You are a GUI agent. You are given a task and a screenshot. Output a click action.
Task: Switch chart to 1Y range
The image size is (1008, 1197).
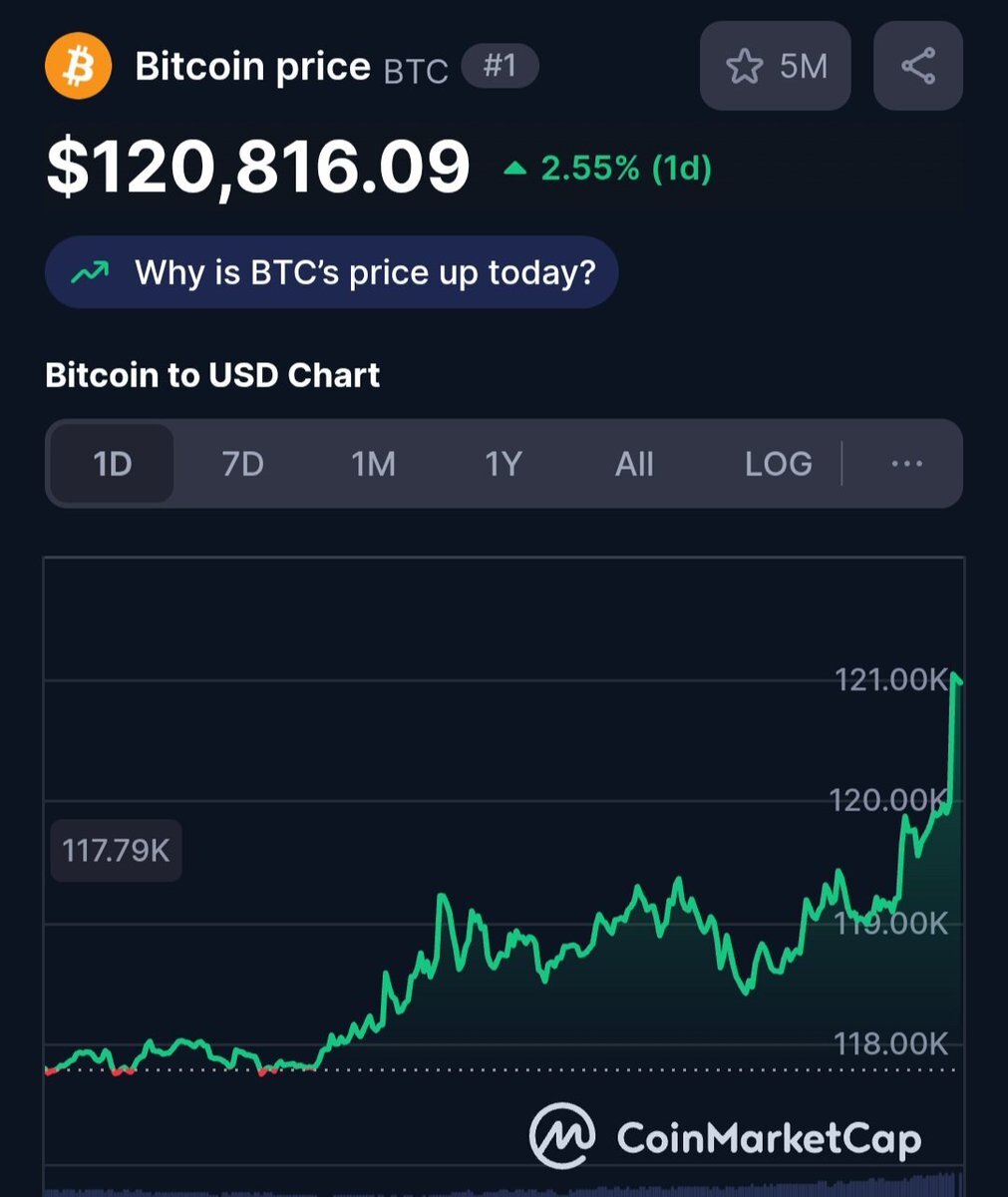click(x=504, y=464)
